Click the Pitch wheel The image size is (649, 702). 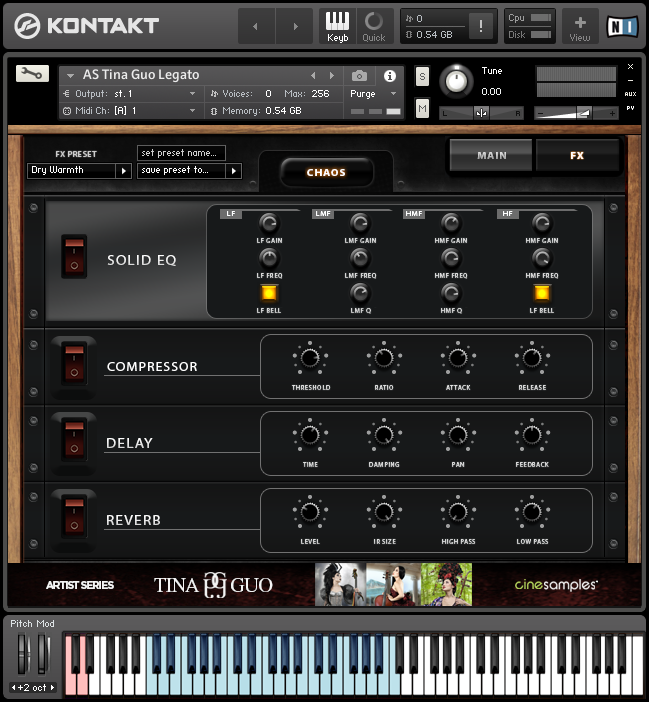coord(23,654)
